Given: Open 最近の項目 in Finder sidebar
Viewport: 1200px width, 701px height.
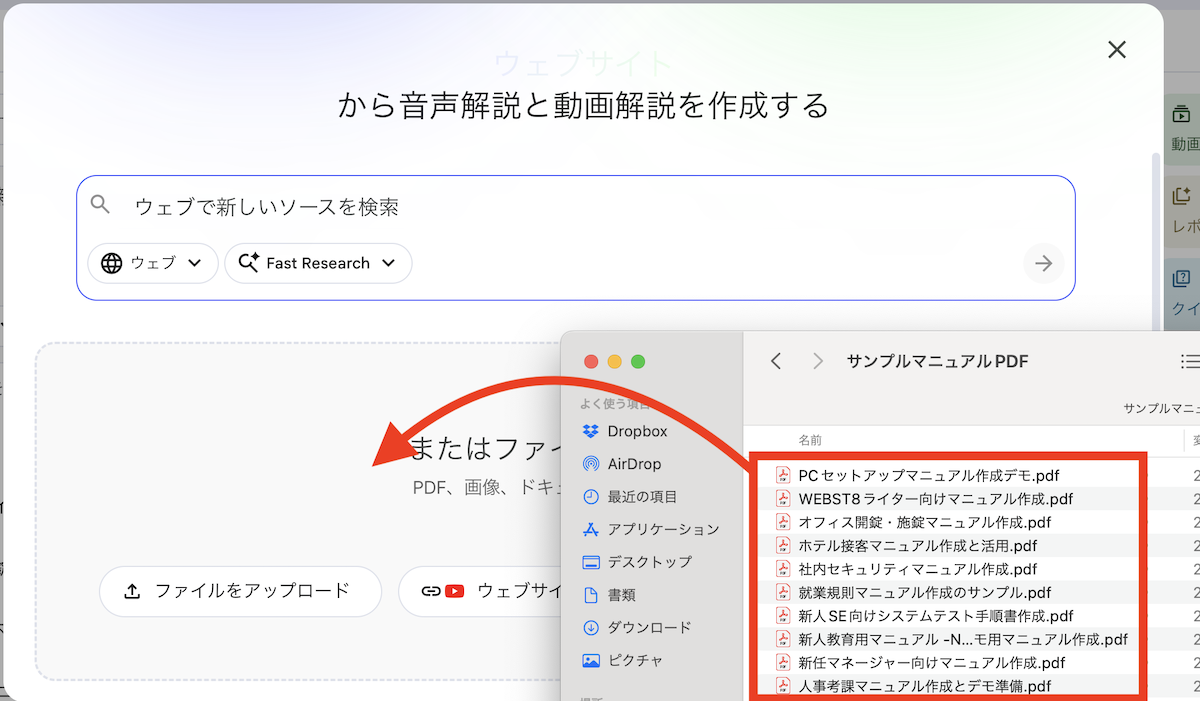Looking at the screenshot, I should click(x=641, y=497).
